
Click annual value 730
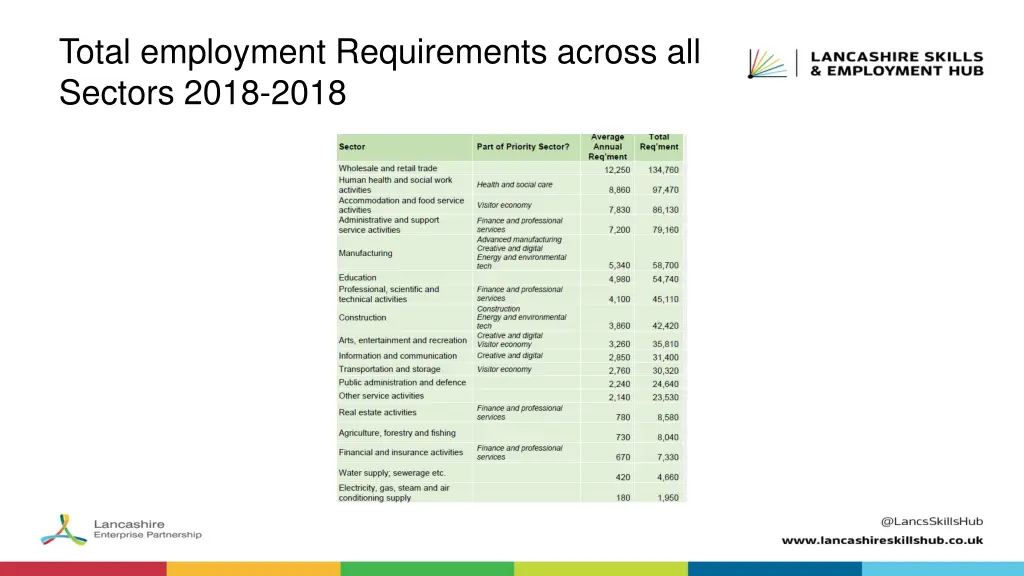pos(623,438)
